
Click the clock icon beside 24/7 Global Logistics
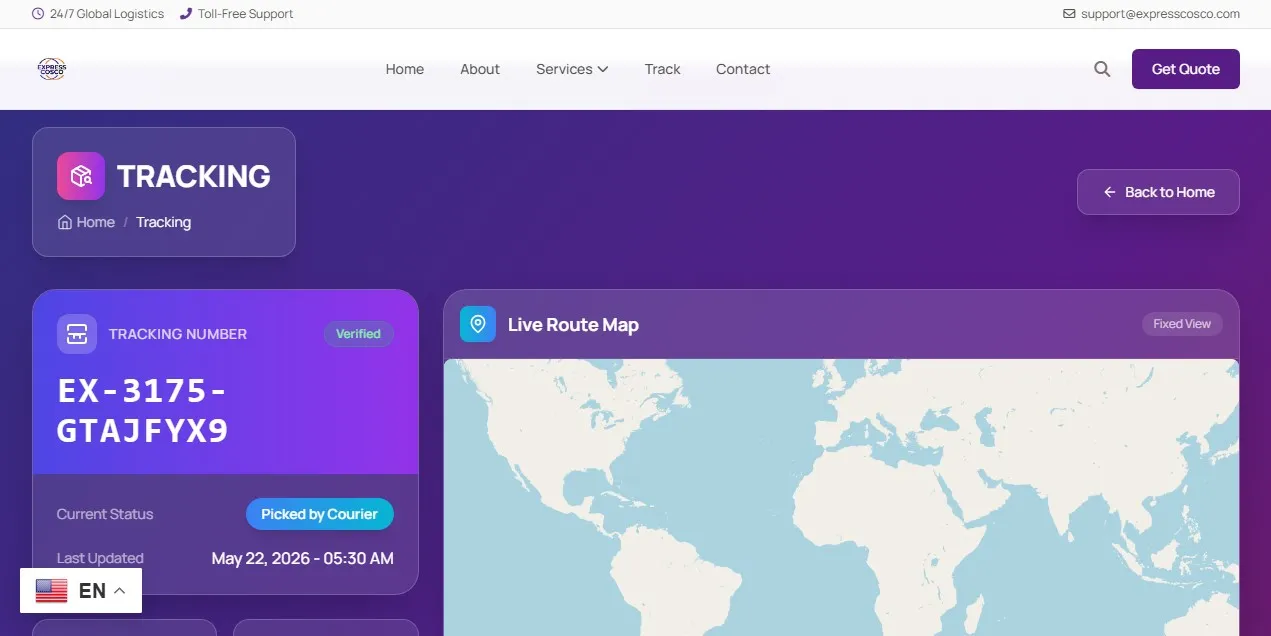tap(38, 14)
